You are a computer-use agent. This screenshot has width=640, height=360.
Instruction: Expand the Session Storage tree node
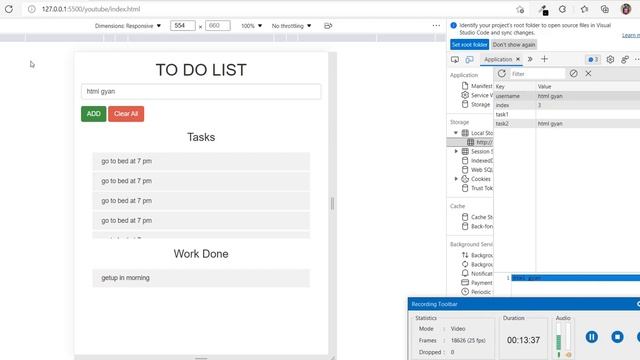point(456,151)
